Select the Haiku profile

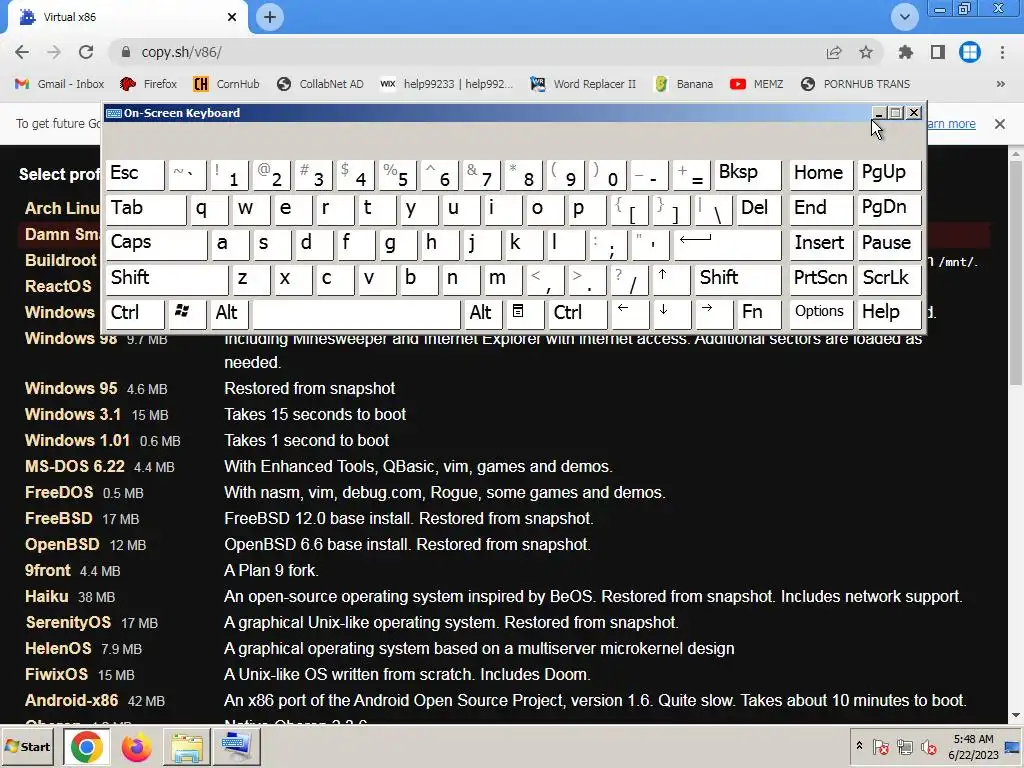(x=46, y=596)
